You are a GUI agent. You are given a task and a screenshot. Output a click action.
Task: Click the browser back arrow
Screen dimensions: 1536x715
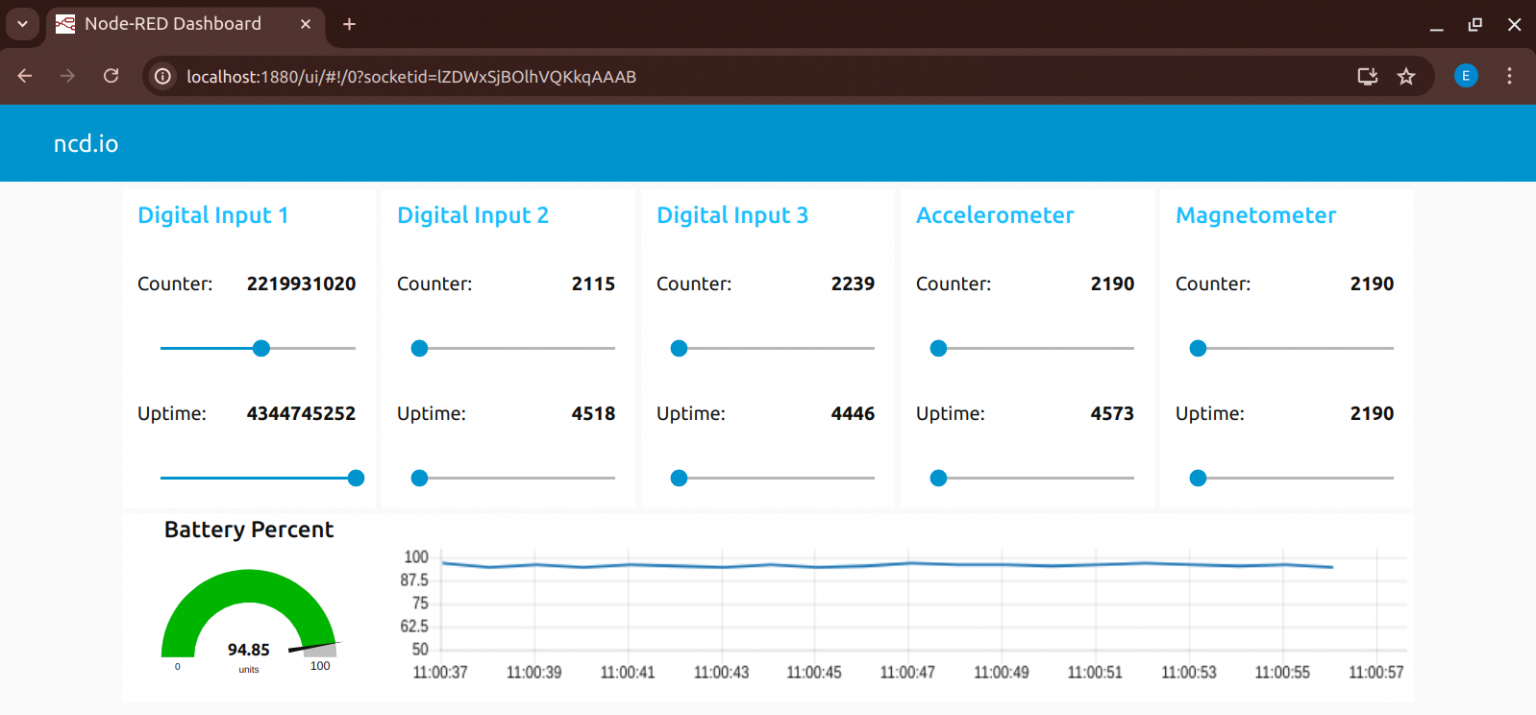[25, 76]
